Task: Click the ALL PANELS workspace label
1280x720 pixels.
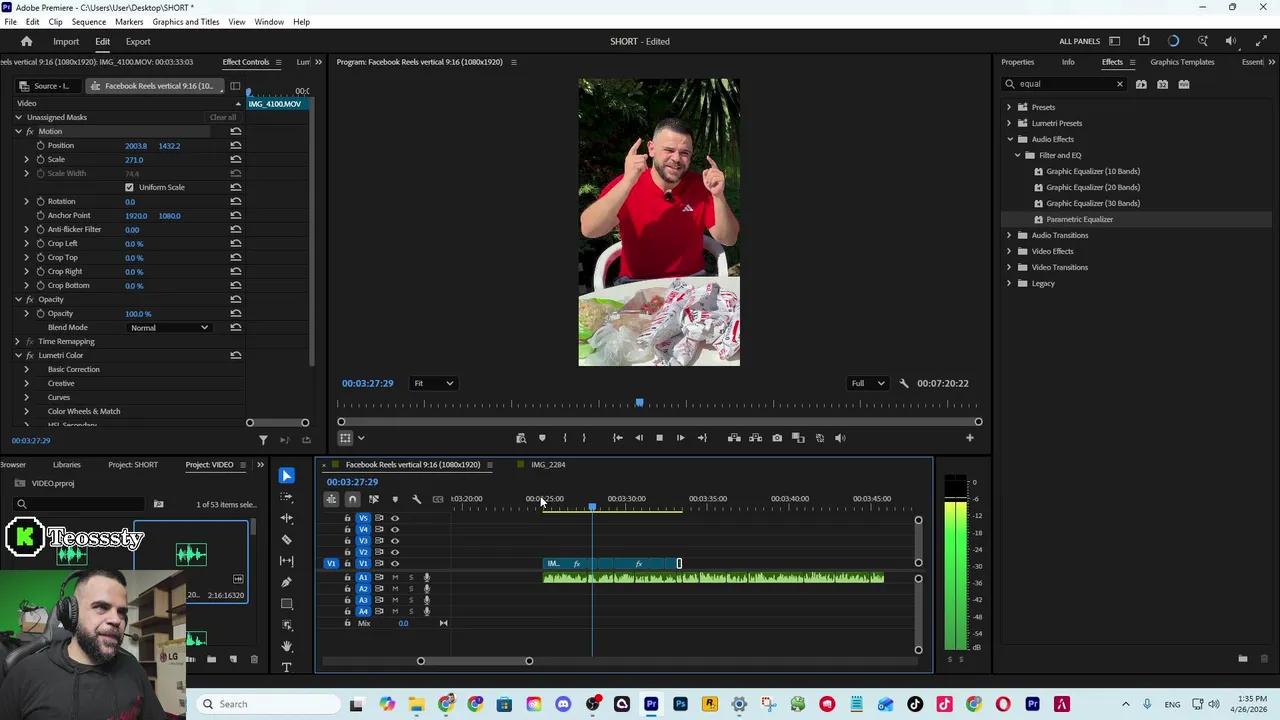Action: tap(1079, 42)
